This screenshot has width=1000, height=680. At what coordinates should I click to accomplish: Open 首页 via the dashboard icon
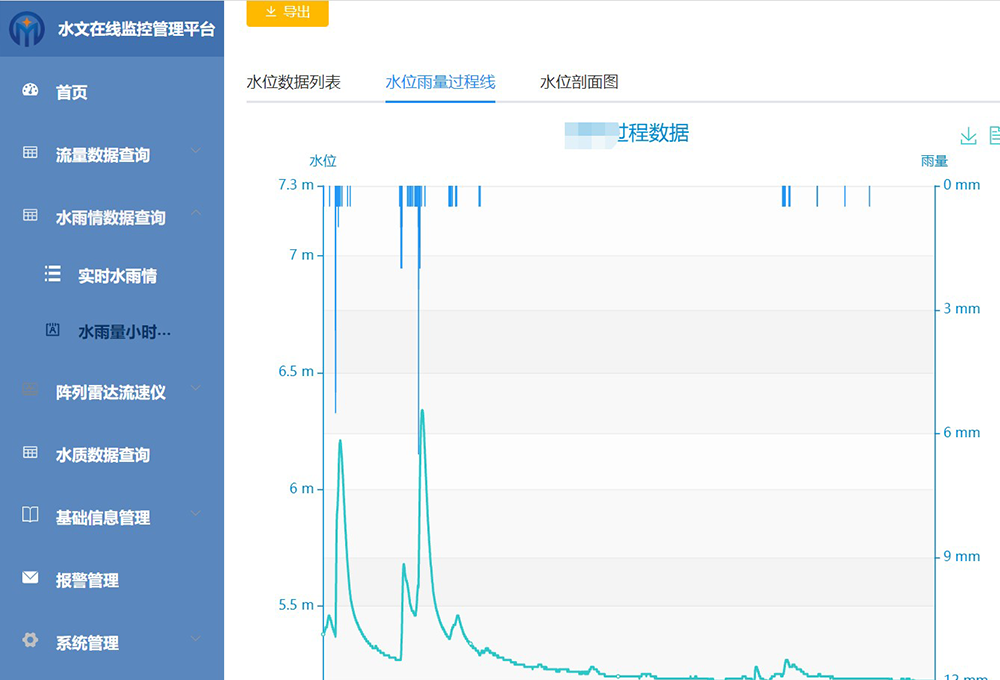pyautogui.click(x=30, y=91)
